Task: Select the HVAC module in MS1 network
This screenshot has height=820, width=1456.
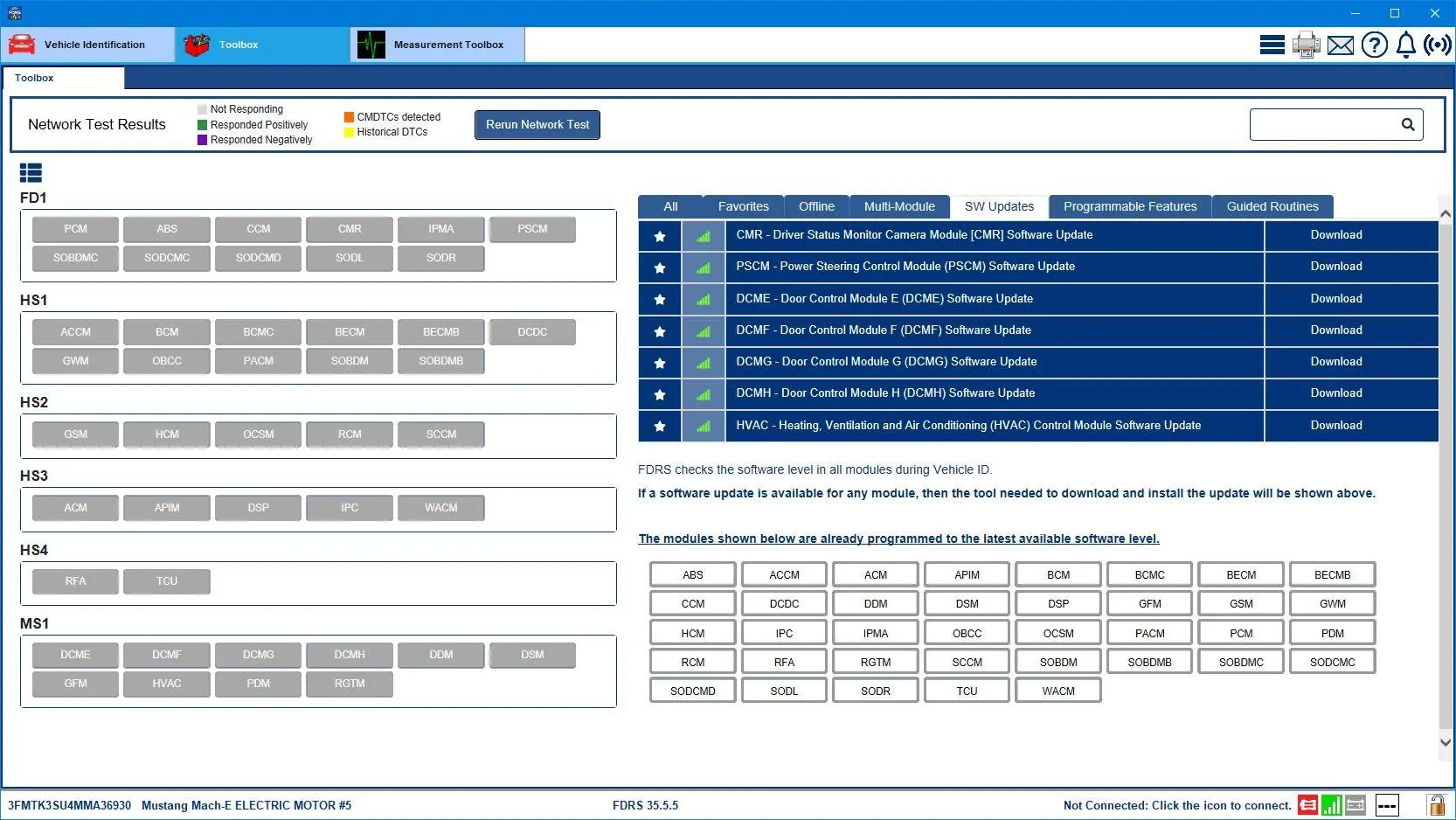Action: click(x=167, y=684)
